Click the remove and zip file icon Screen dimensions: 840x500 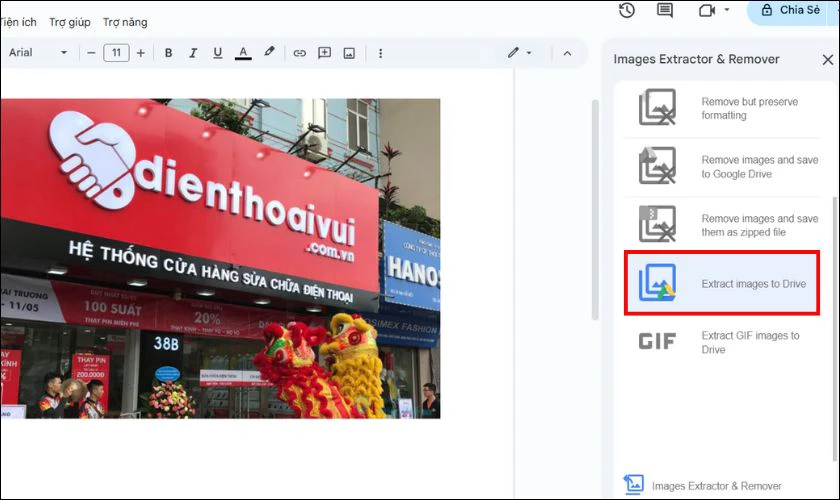pyautogui.click(x=657, y=224)
